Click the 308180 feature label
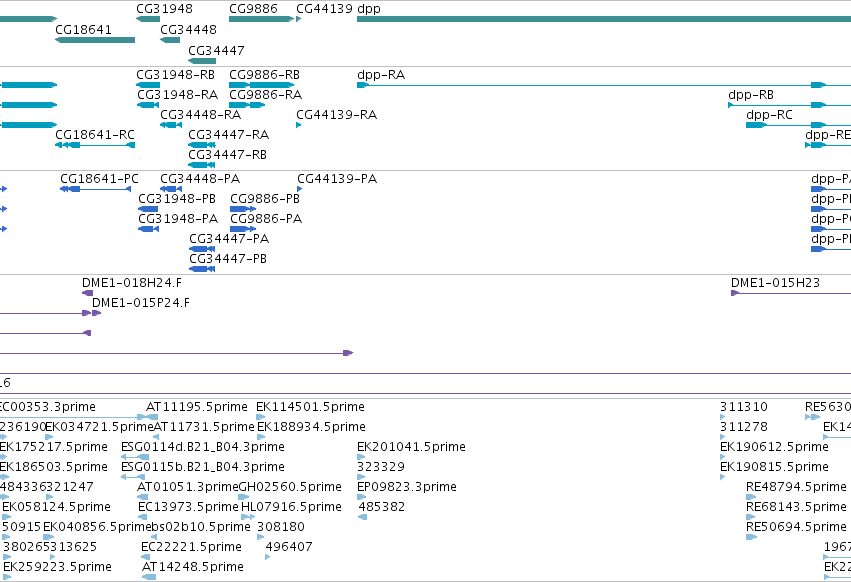This screenshot has width=851, height=582. click(x=281, y=527)
